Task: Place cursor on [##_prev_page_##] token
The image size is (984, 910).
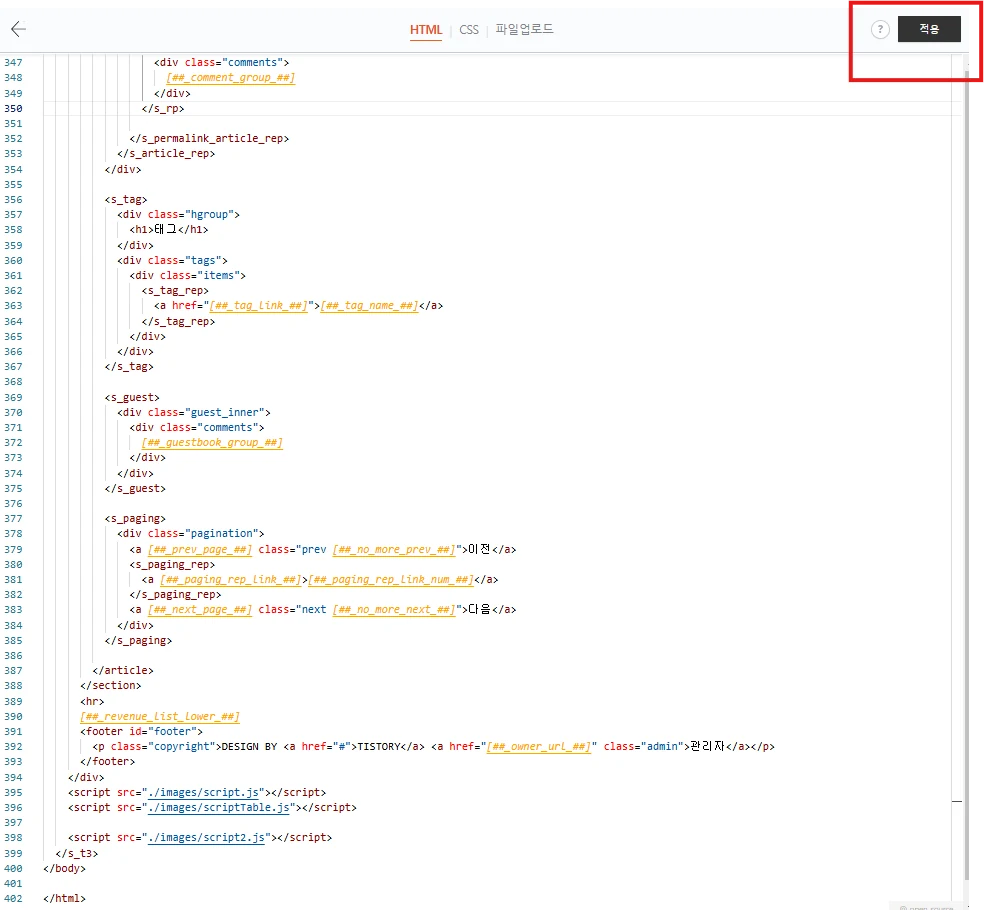Action: pos(200,549)
